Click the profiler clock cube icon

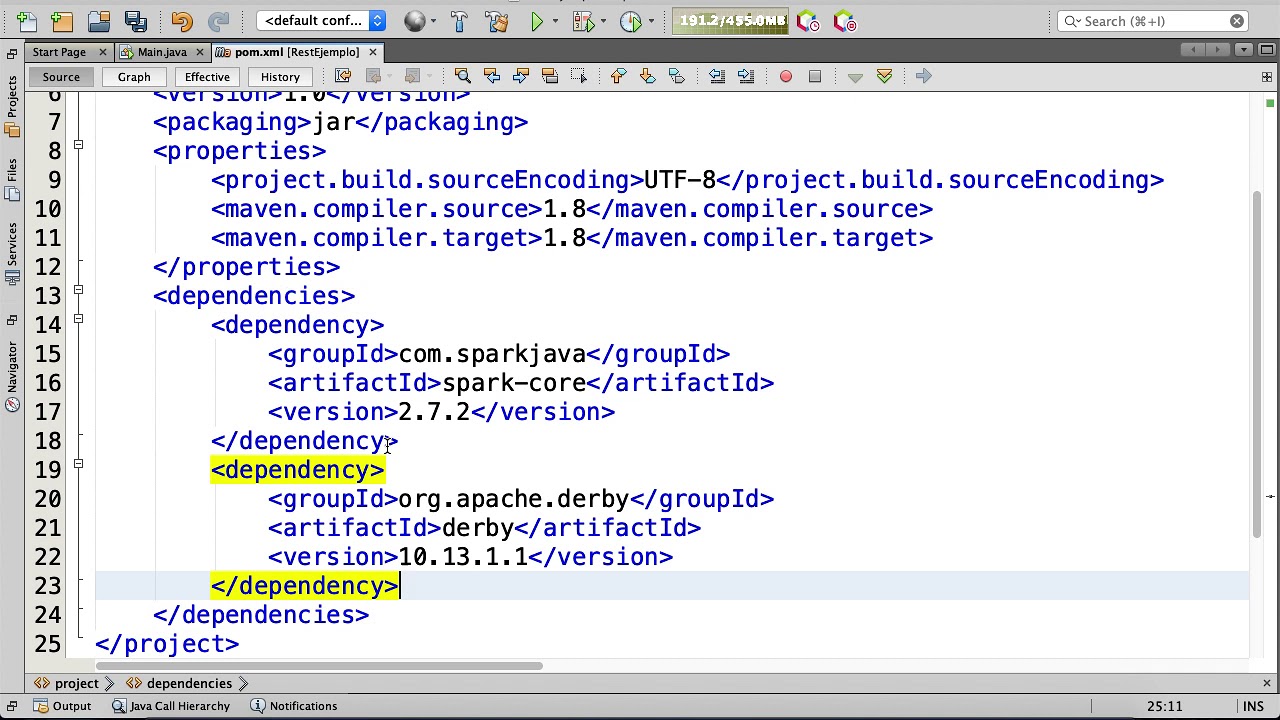point(808,21)
